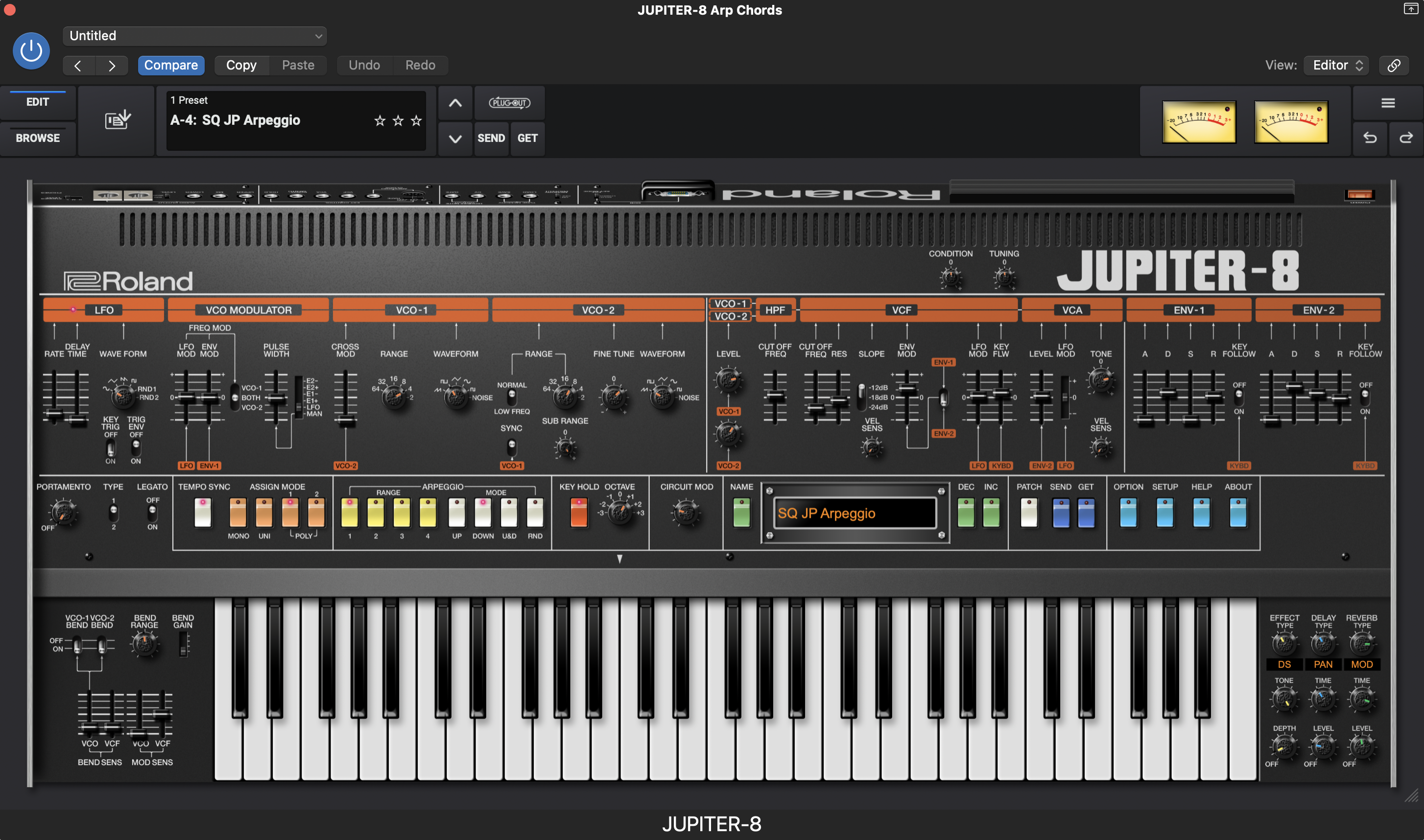Toggle the VCO-2 SYNC switch
The height and width of the screenshot is (840, 1424).
(511, 448)
